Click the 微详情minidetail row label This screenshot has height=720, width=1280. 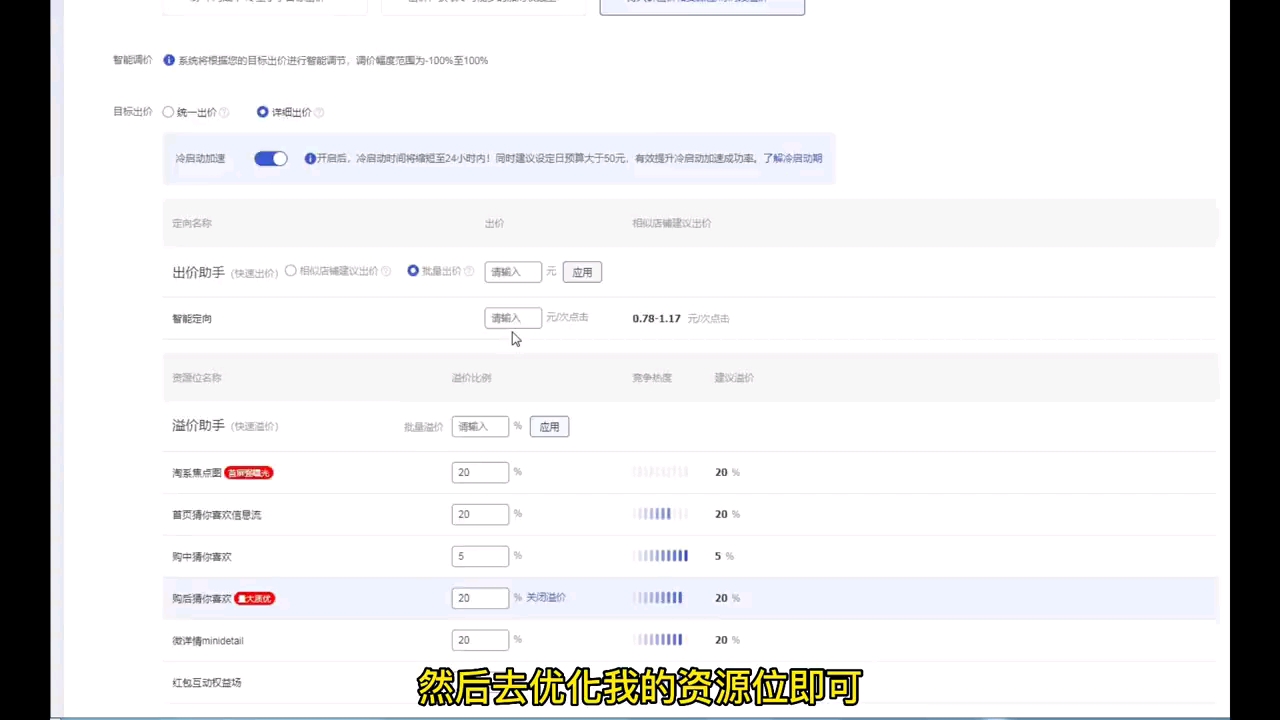pos(208,641)
